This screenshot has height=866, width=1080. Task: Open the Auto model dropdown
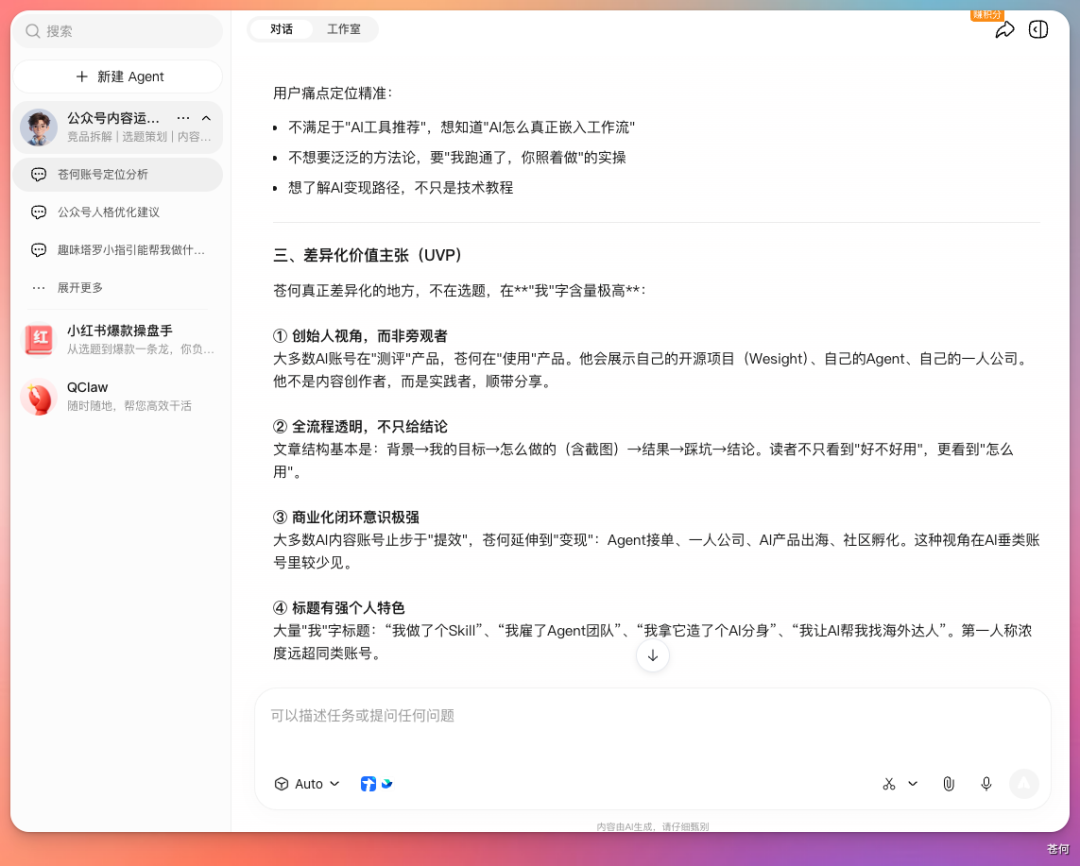(307, 784)
